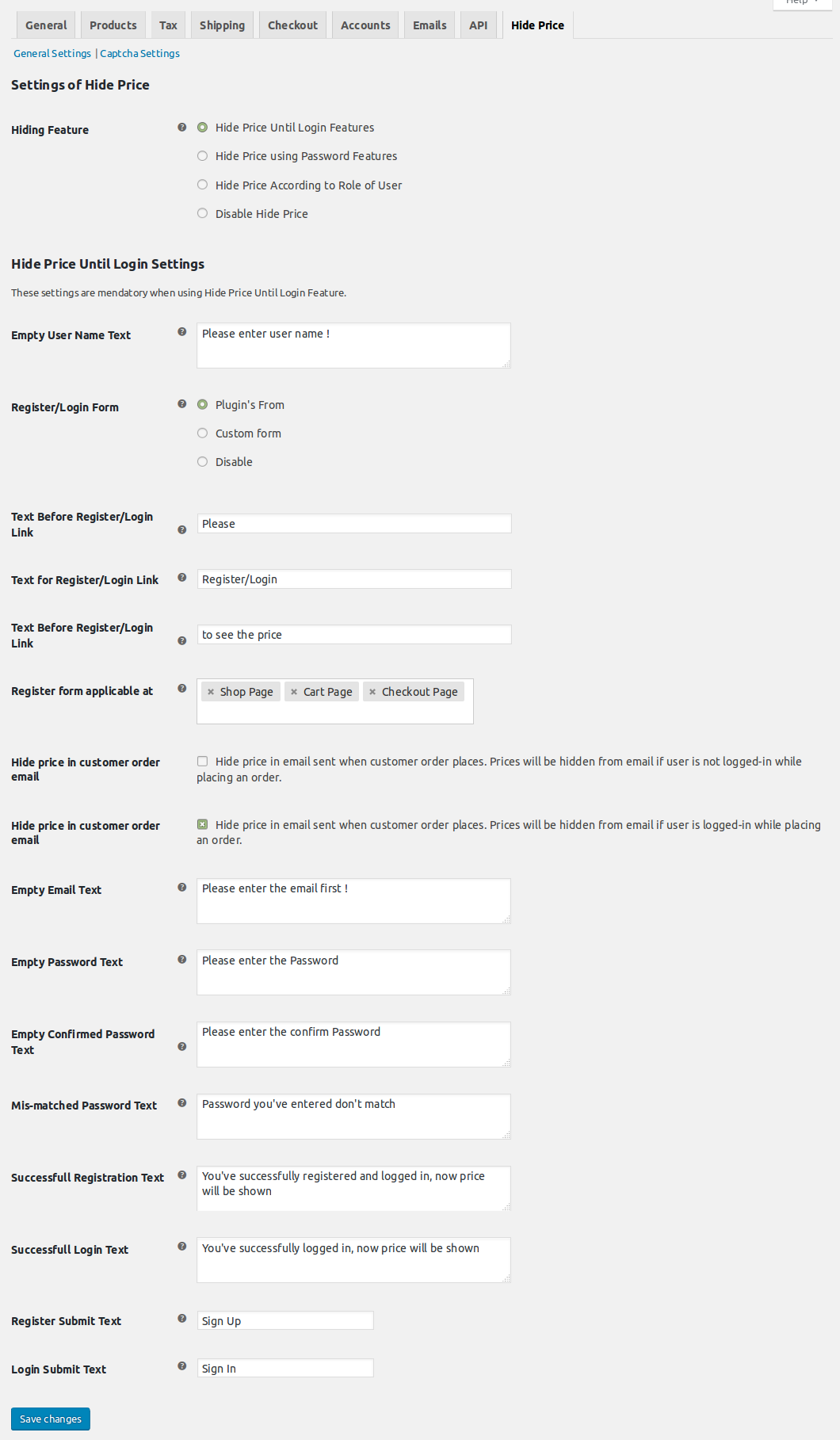This screenshot has width=840, height=1440.
Task: Select Hide Price using Password Features option
Action: (x=203, y=156)
